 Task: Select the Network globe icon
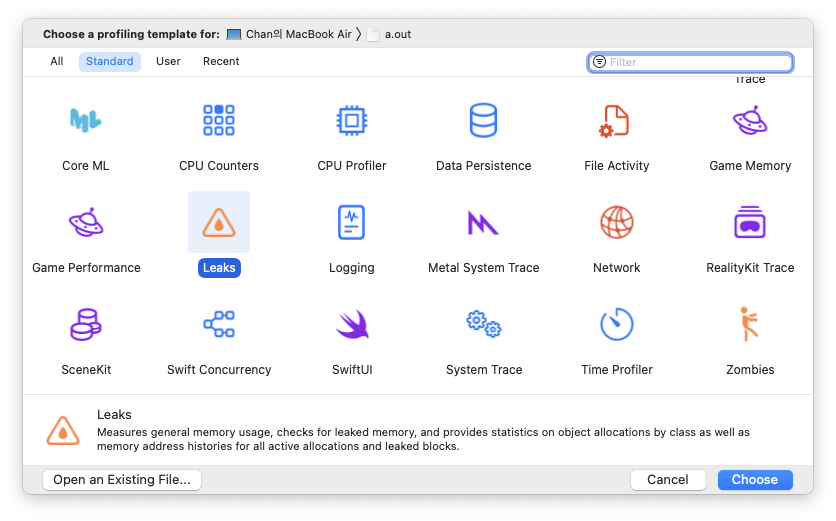tap(617, 222)
